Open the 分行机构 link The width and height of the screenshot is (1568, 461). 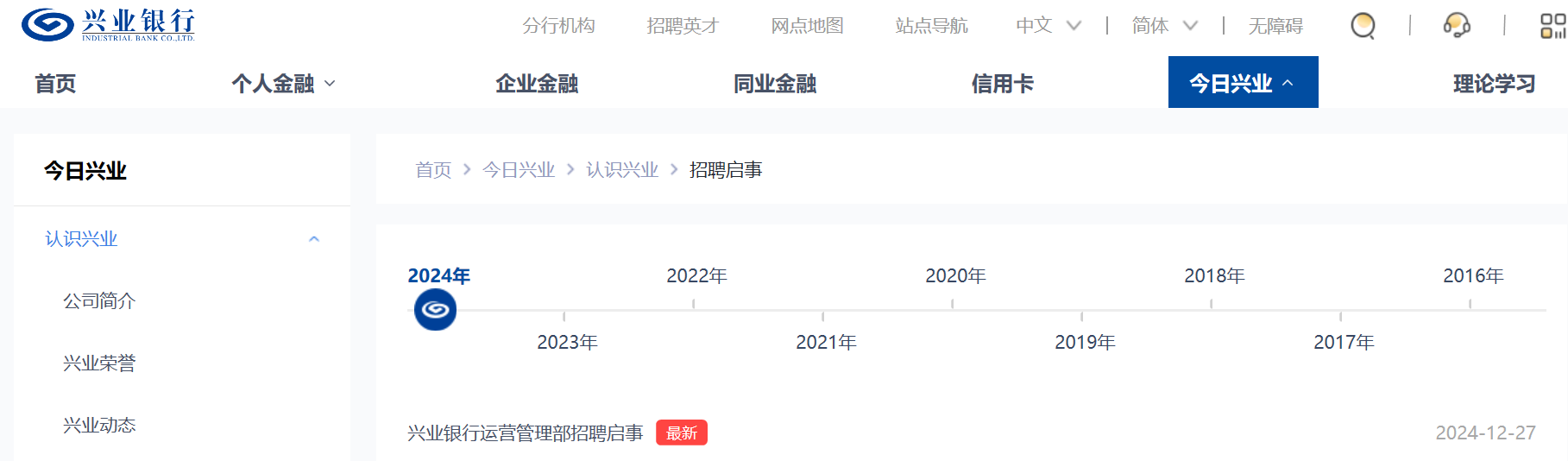tap(558, 26)
